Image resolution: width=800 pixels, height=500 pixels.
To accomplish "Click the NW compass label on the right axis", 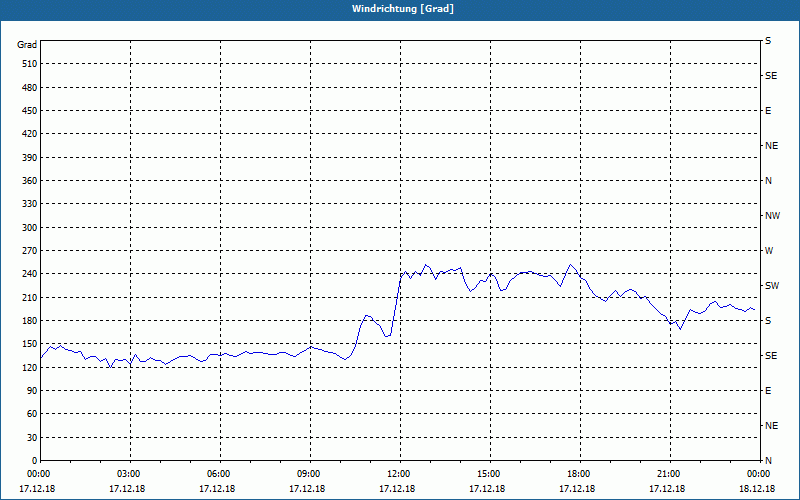I will [772, 216].
